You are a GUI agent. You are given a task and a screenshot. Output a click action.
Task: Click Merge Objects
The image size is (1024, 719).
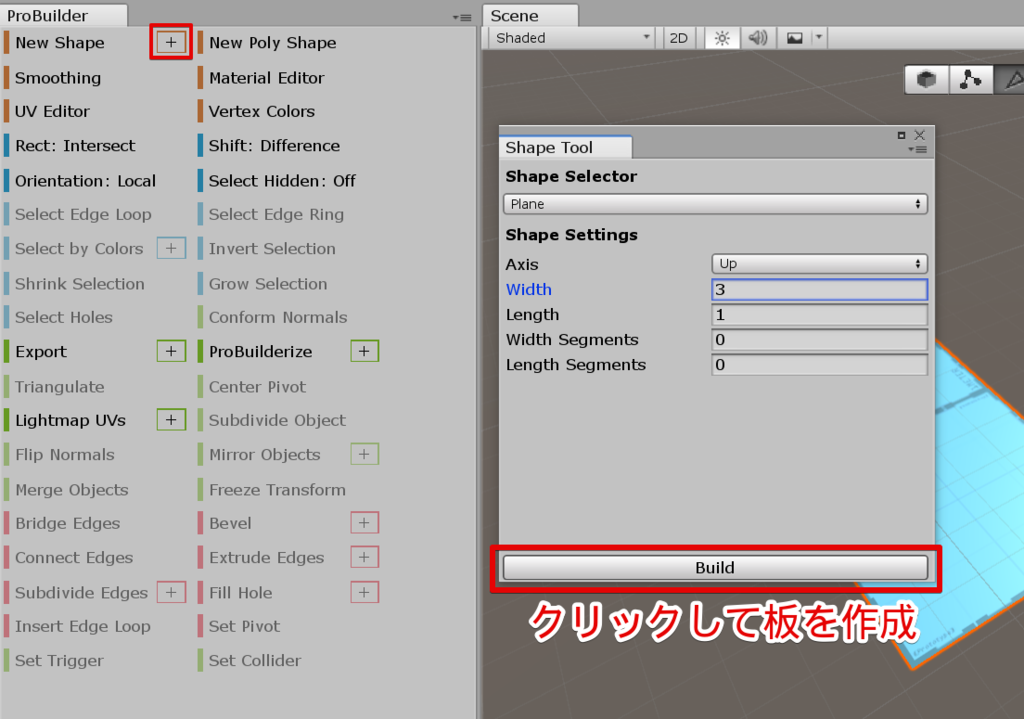tap(72, 490)
